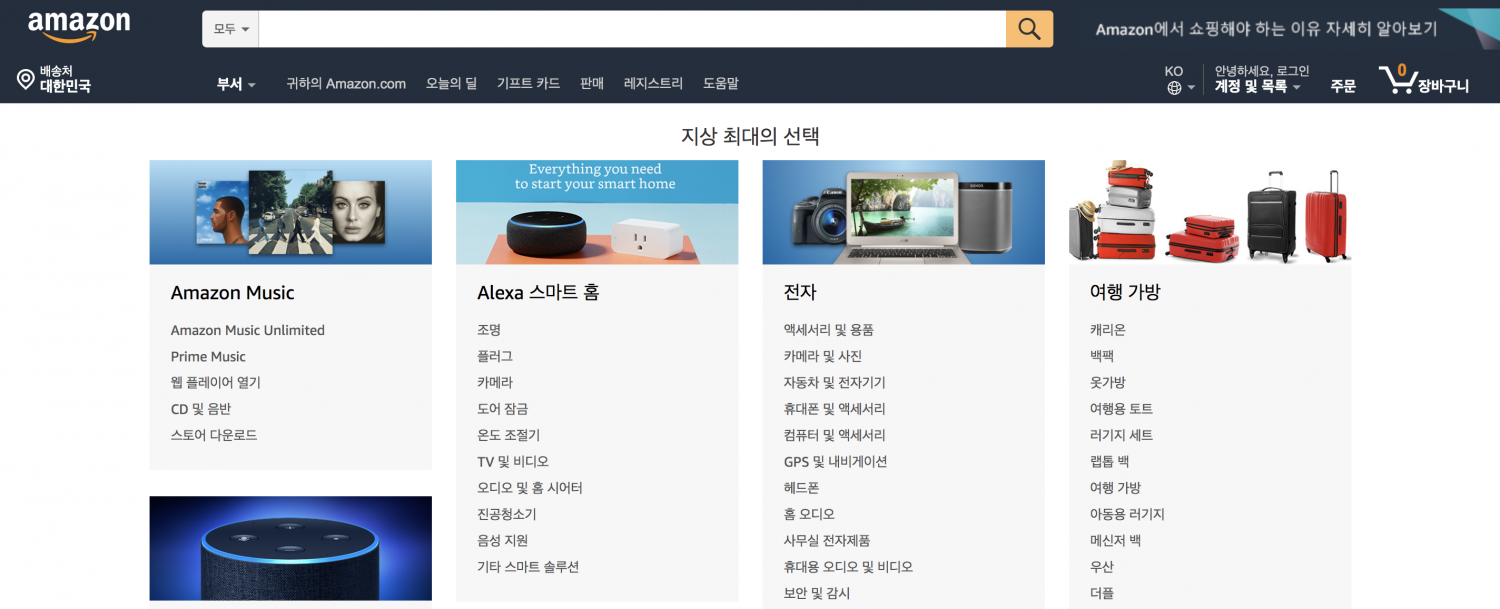Click the globe language icon
Image resolution: width=1500 pixels, height=609 pixels.
point(1175,88)
